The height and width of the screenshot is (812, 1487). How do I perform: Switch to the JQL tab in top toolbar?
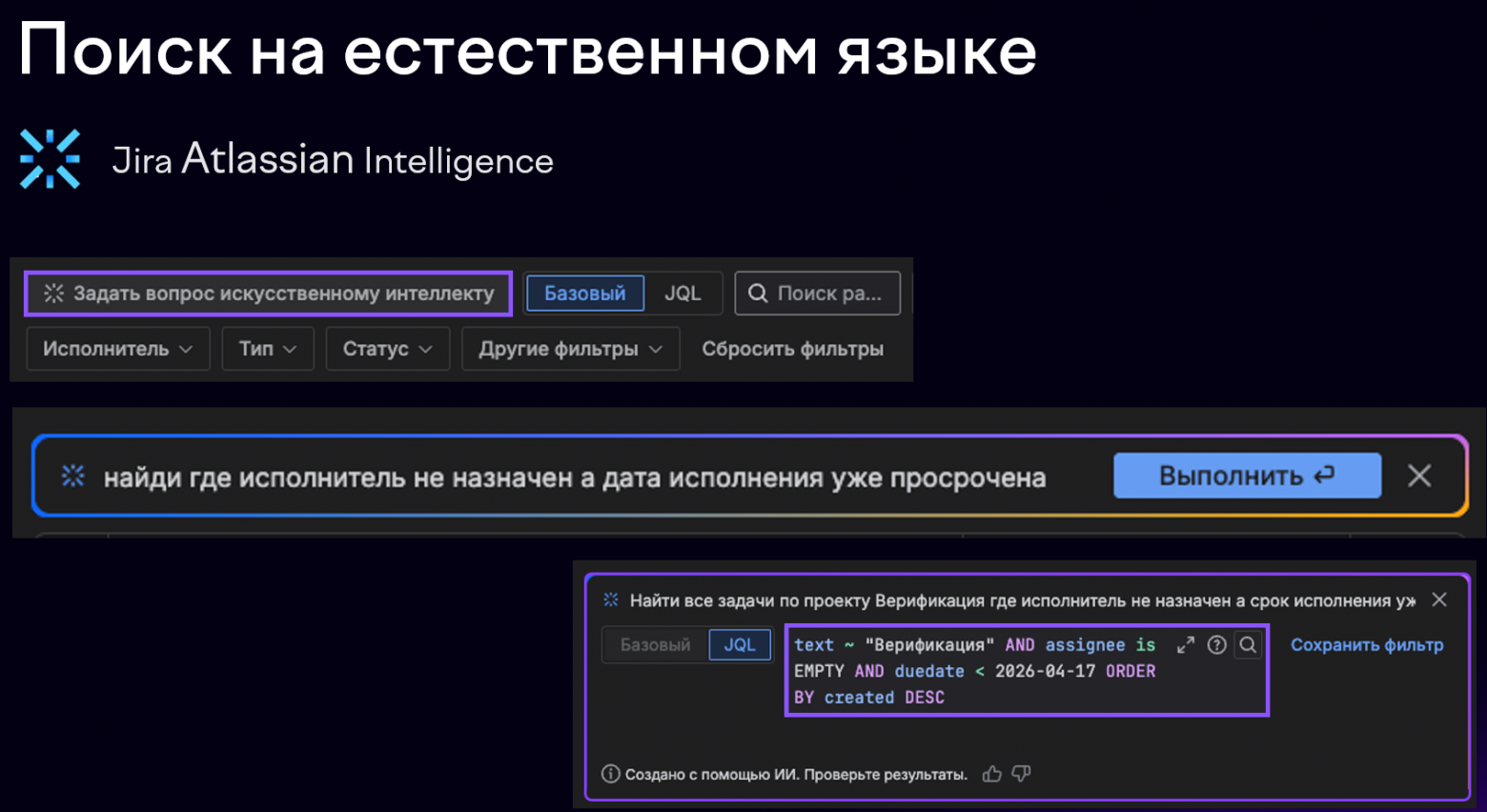point(682,294)
